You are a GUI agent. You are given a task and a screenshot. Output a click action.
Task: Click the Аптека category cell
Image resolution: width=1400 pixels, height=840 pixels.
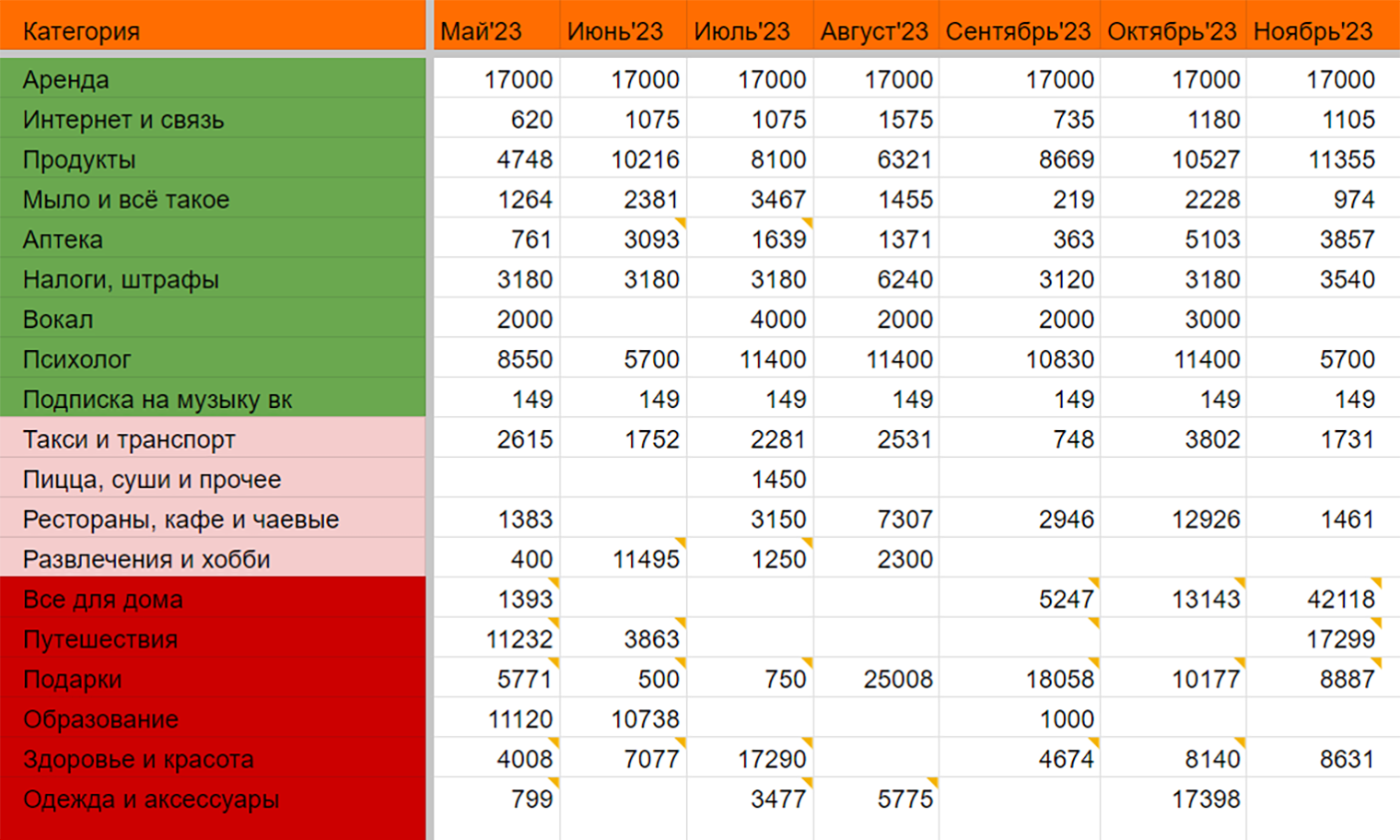coord(213,239)
